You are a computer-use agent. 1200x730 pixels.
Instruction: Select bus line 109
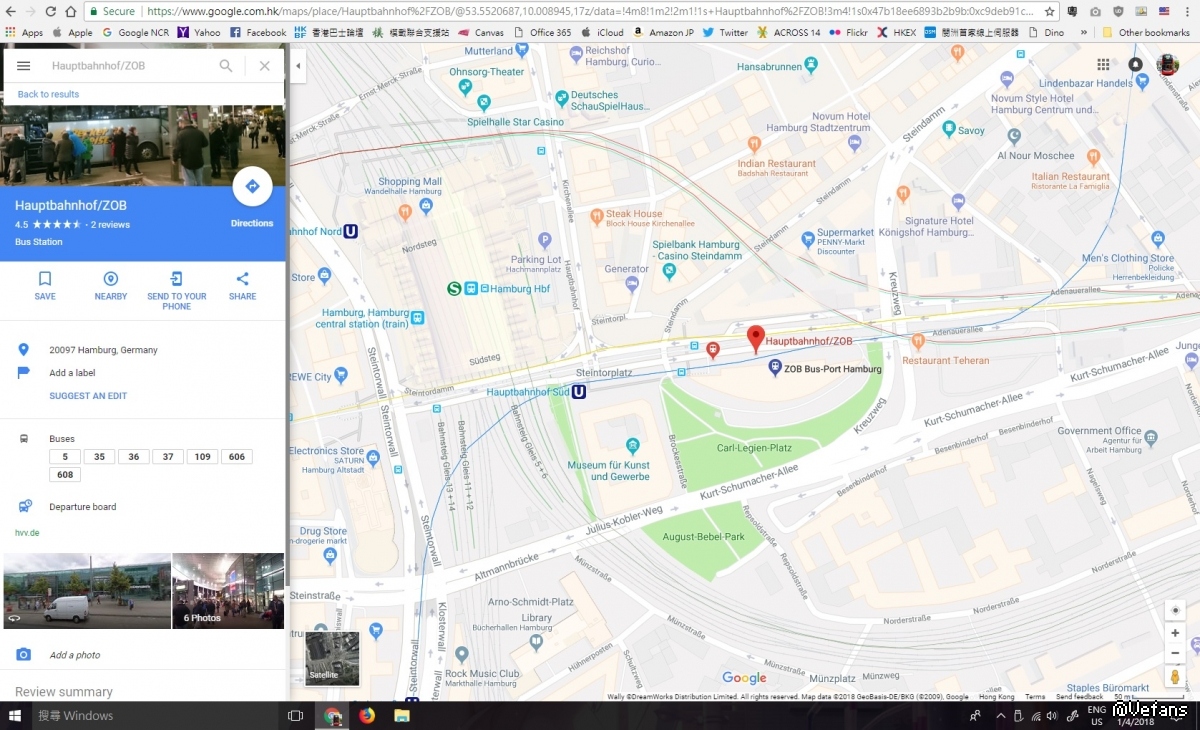point(202,457)
